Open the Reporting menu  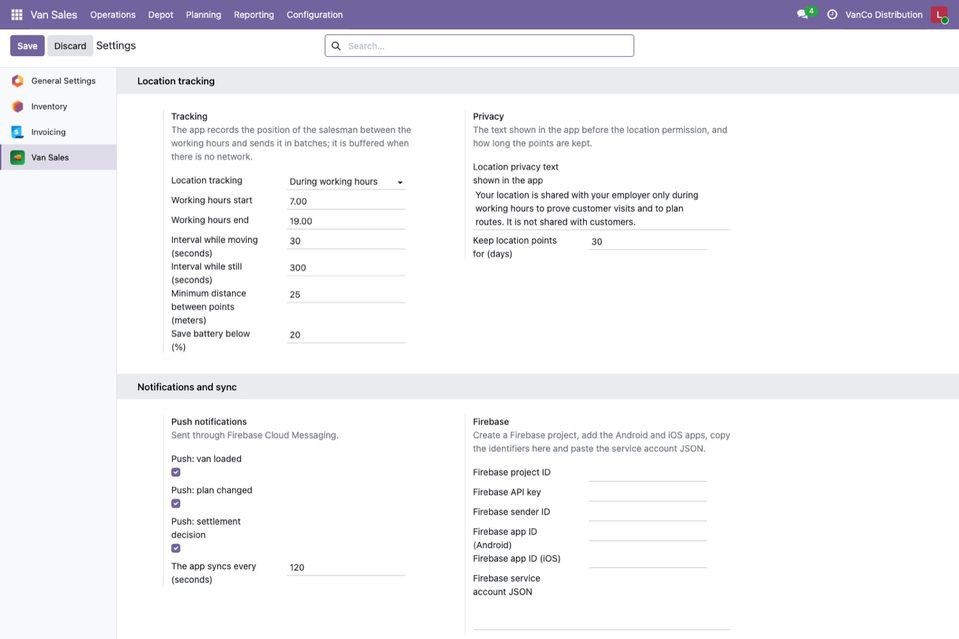pyautogui.click(x=254, y=15)
